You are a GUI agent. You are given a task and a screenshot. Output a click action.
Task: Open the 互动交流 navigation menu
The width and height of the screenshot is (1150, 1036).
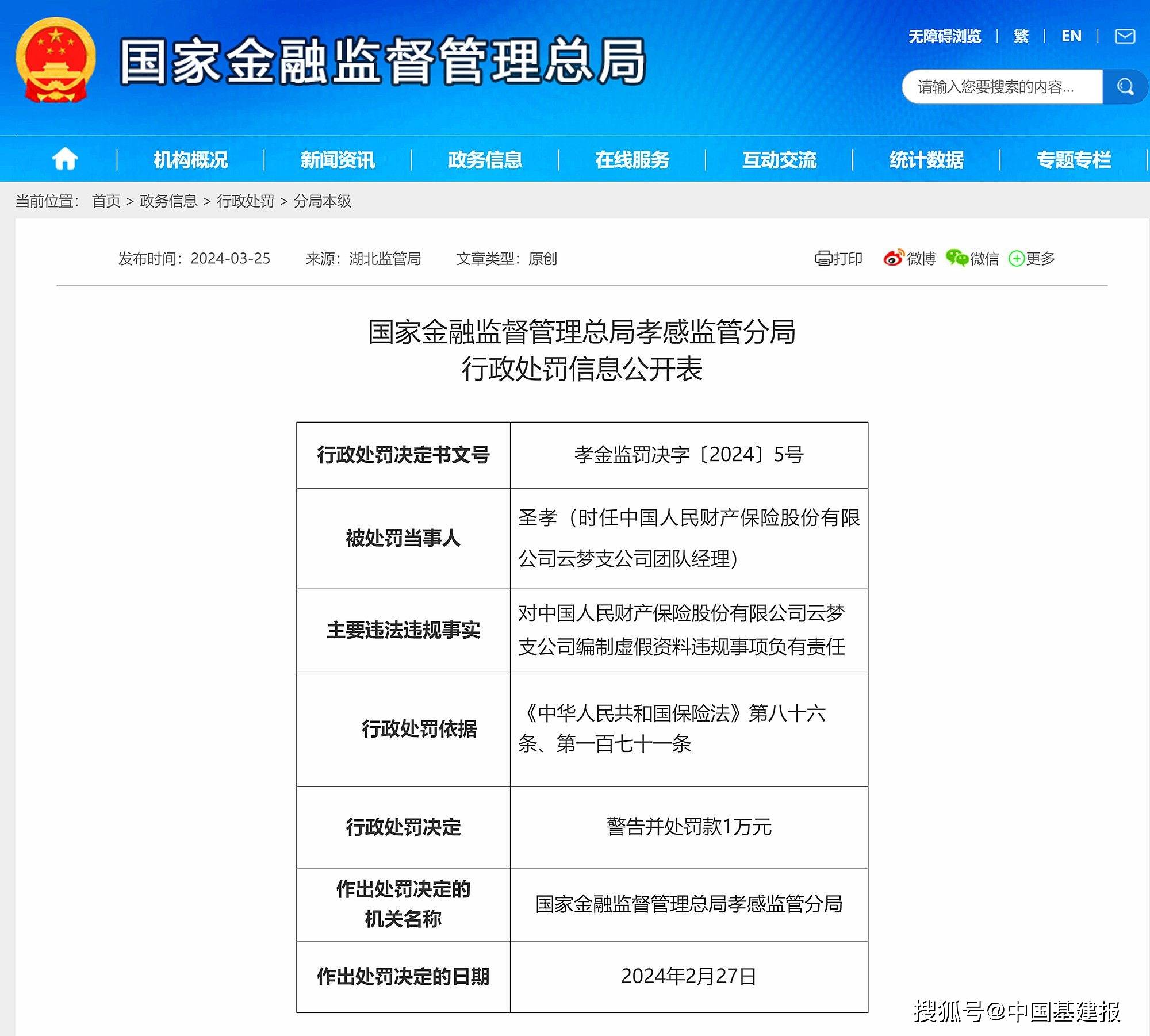tap(781, 160)
